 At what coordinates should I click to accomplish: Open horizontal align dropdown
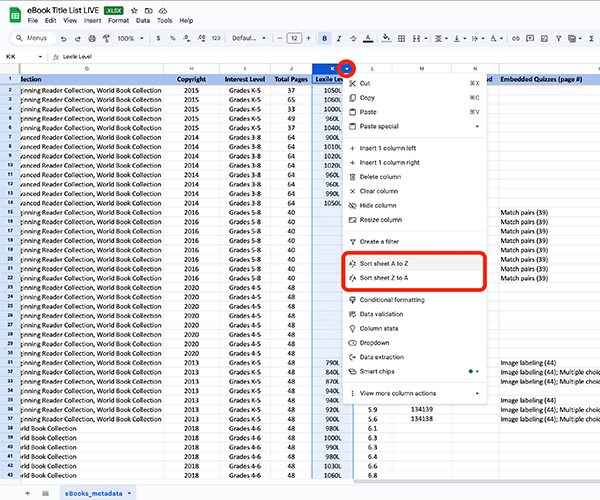click(x=441, y=38)
